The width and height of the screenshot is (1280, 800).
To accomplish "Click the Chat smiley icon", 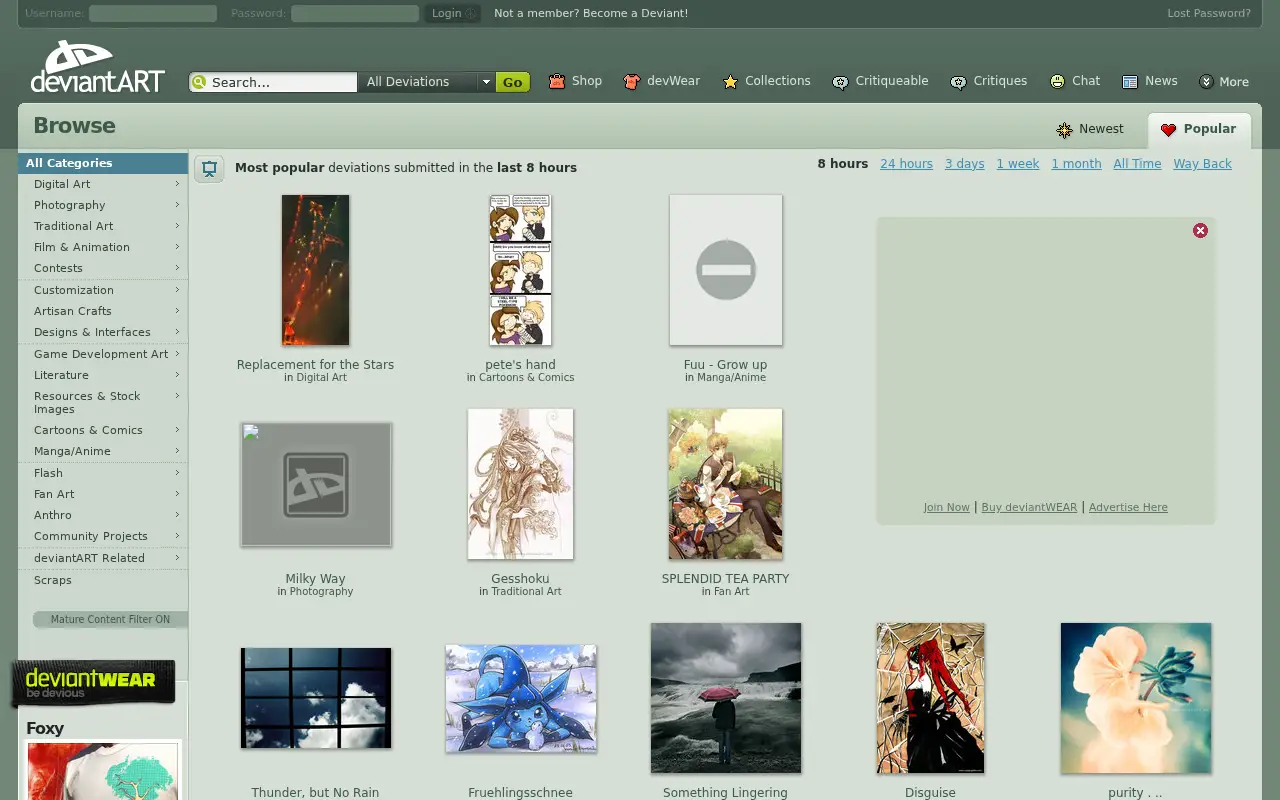I will tap(1057, 81).
